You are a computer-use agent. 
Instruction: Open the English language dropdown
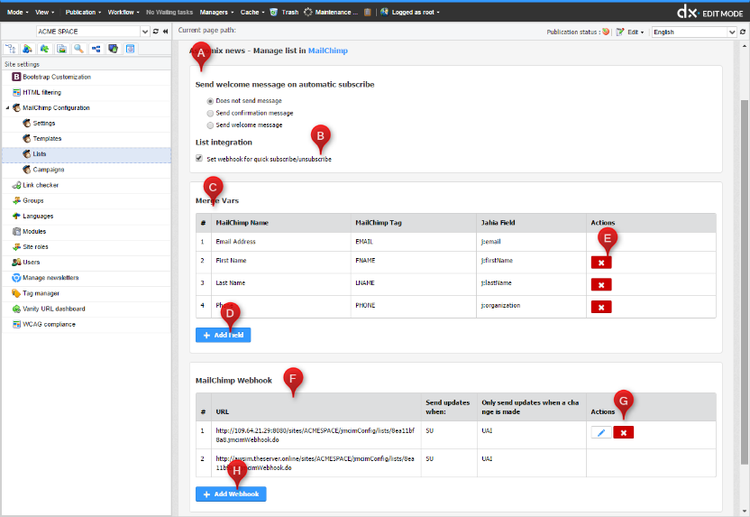(732, 32)
